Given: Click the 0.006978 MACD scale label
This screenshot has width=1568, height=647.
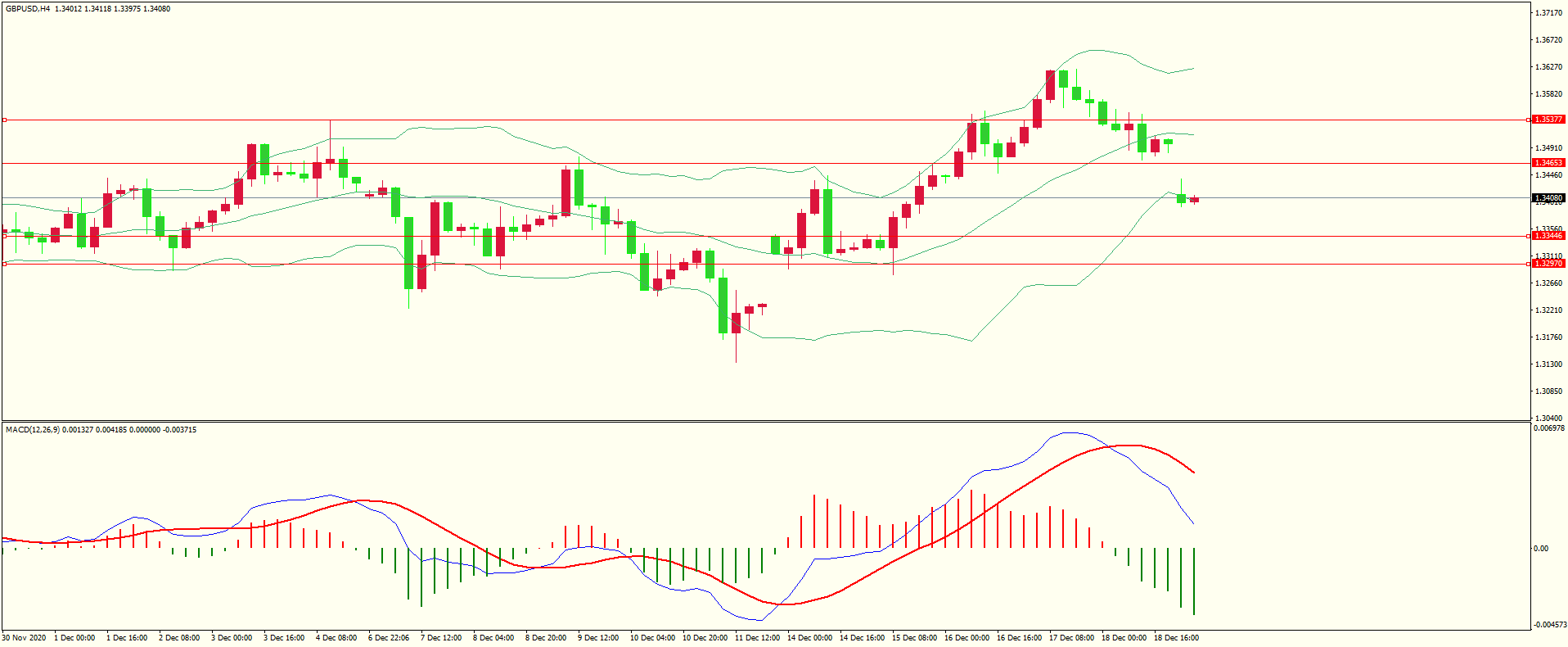Looking at the screenshot, I should (x=1549, y=428).
